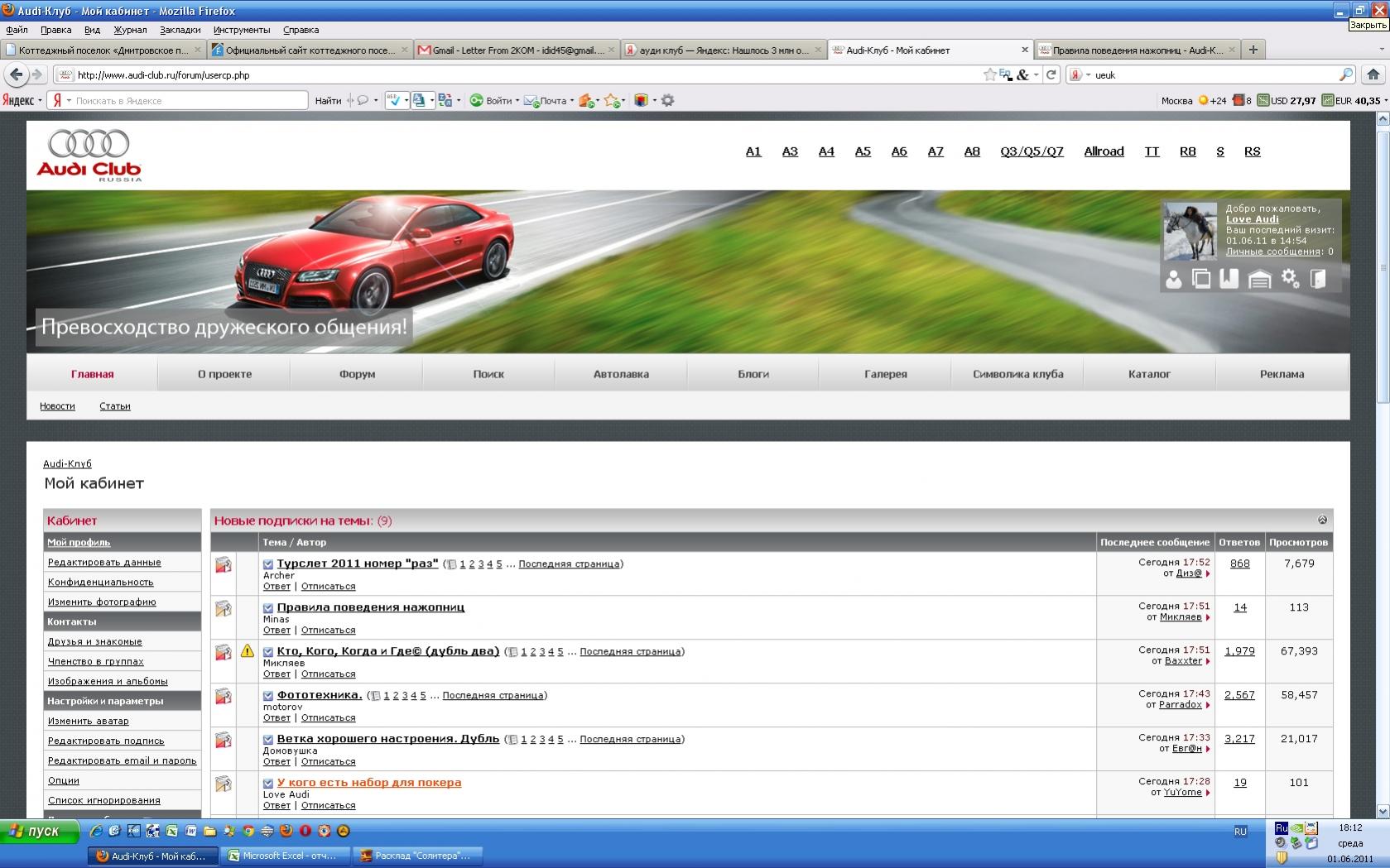This screenshot has height=868, width=1390.
Task: Click blue check icon beside Турслет 2011 topic
Action: (268, 564)
